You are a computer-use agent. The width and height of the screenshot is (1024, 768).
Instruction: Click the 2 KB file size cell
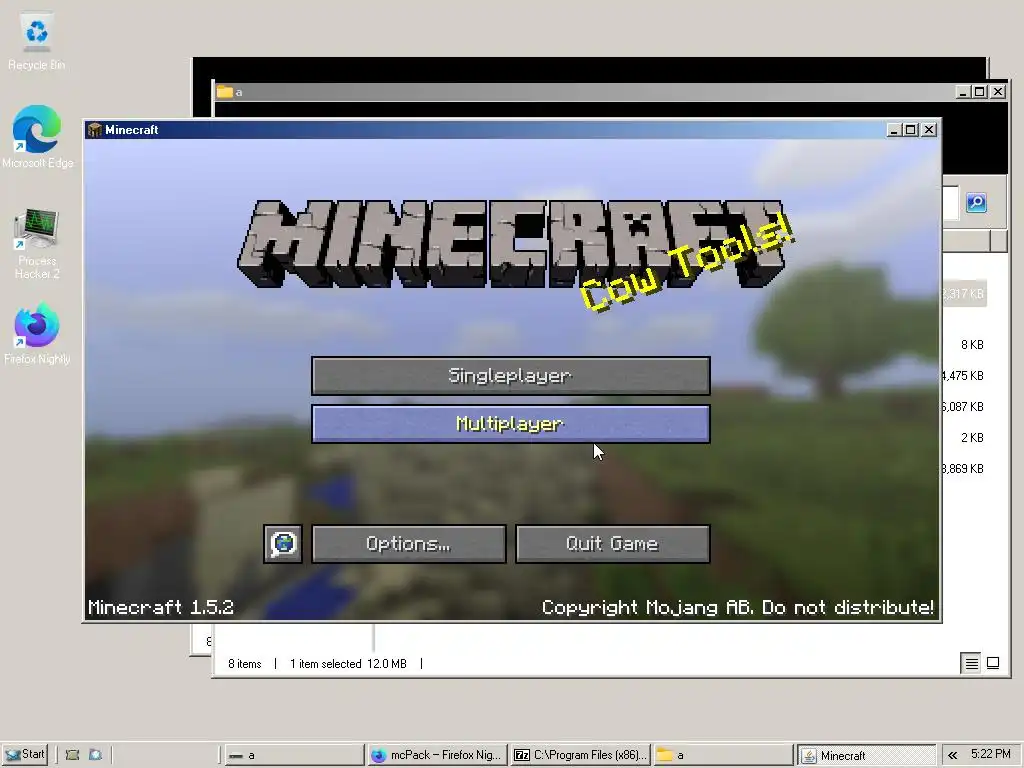[x=972, y=438]
